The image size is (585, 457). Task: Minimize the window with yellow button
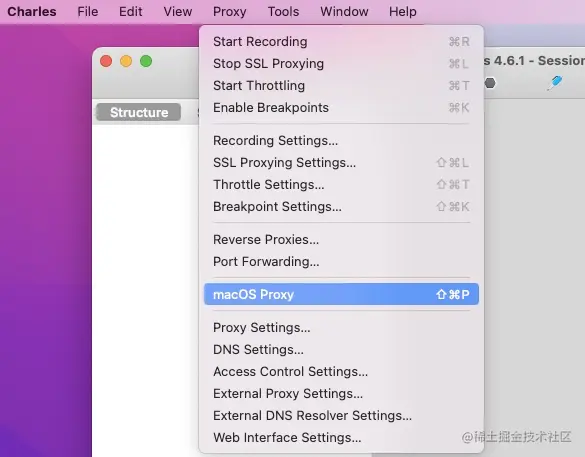coord(126,61)
